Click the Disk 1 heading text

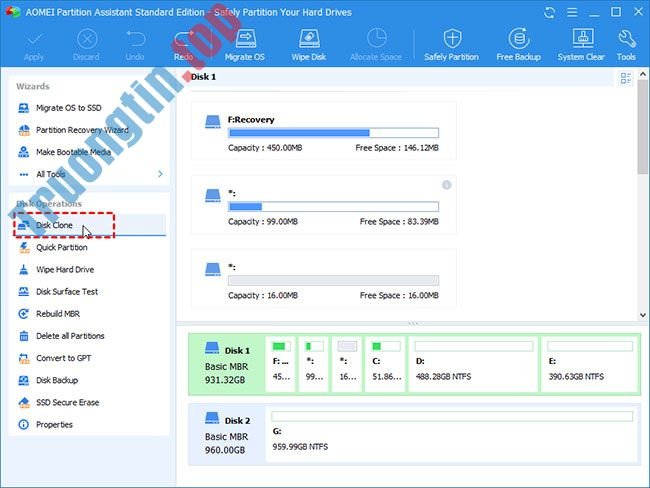(x=203, y=77)
